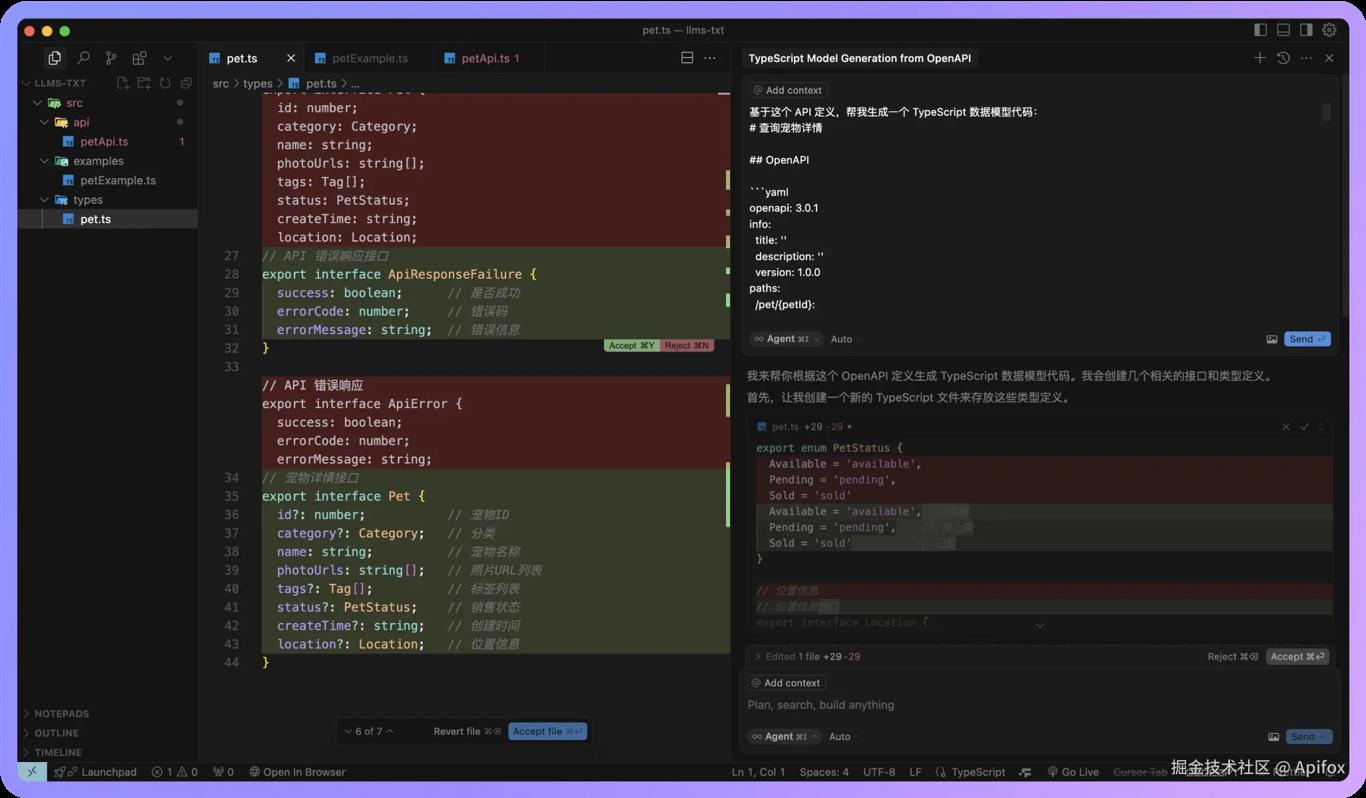Show errors and warnings in status bar

(174, 772)
